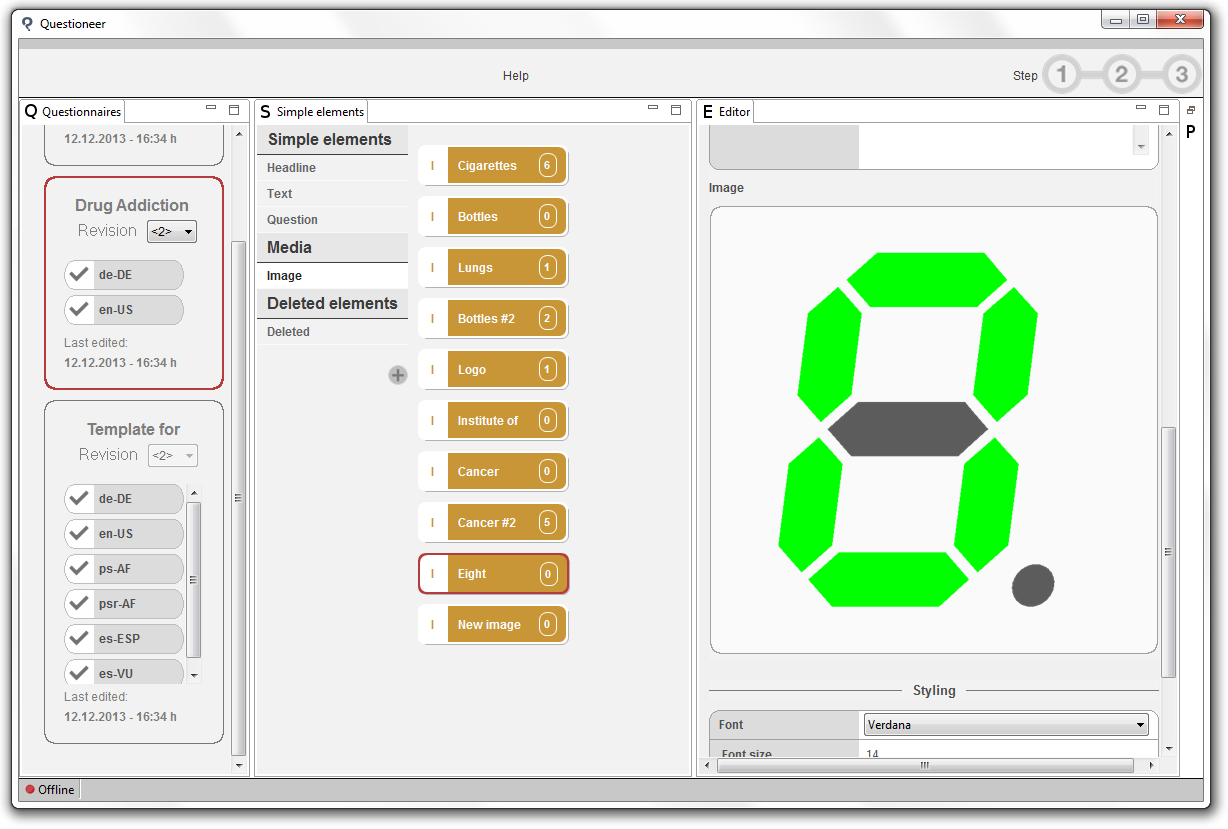1228x829 pixels.
Task: Switch to the Questionnaires tab
Action: 72,112
